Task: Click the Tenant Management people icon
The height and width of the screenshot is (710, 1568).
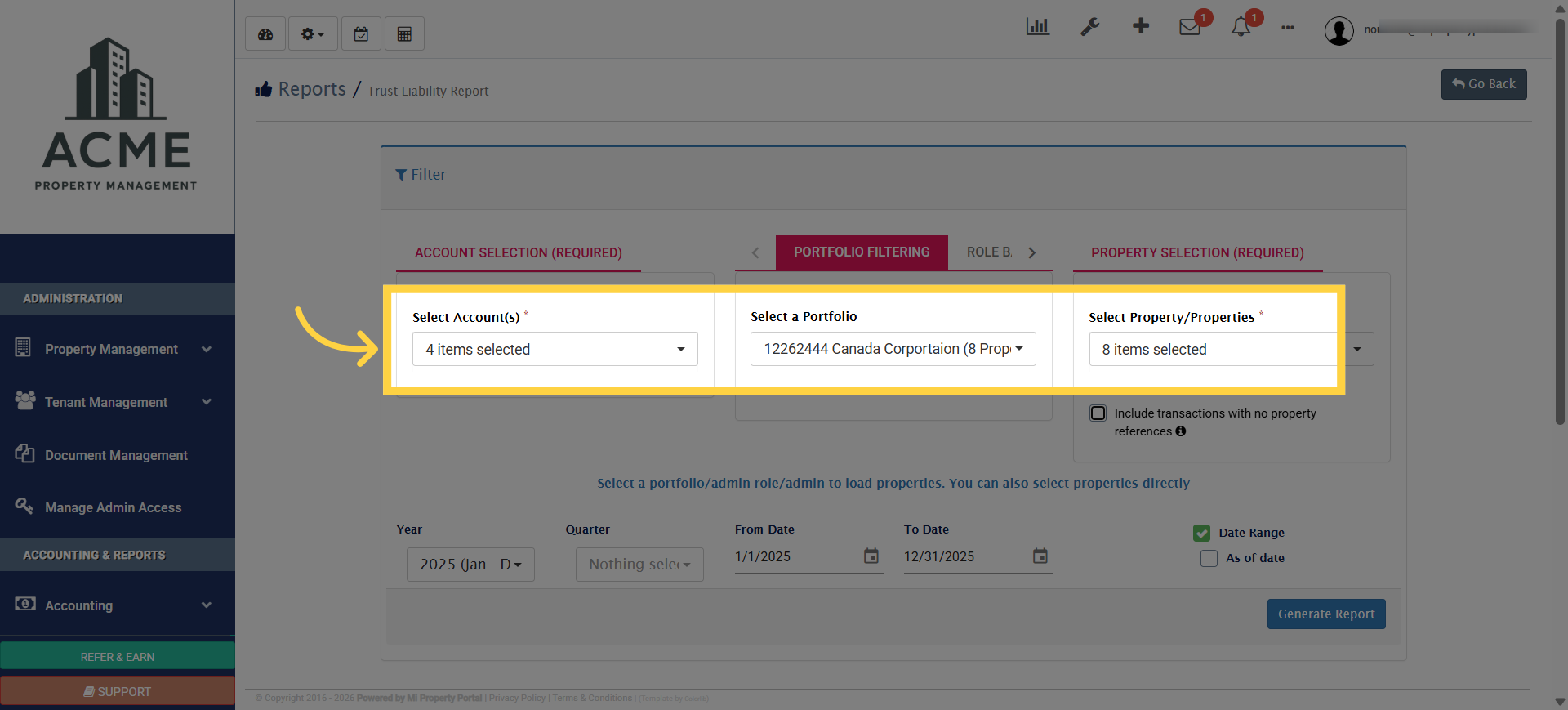Action: tap(25, 400)
